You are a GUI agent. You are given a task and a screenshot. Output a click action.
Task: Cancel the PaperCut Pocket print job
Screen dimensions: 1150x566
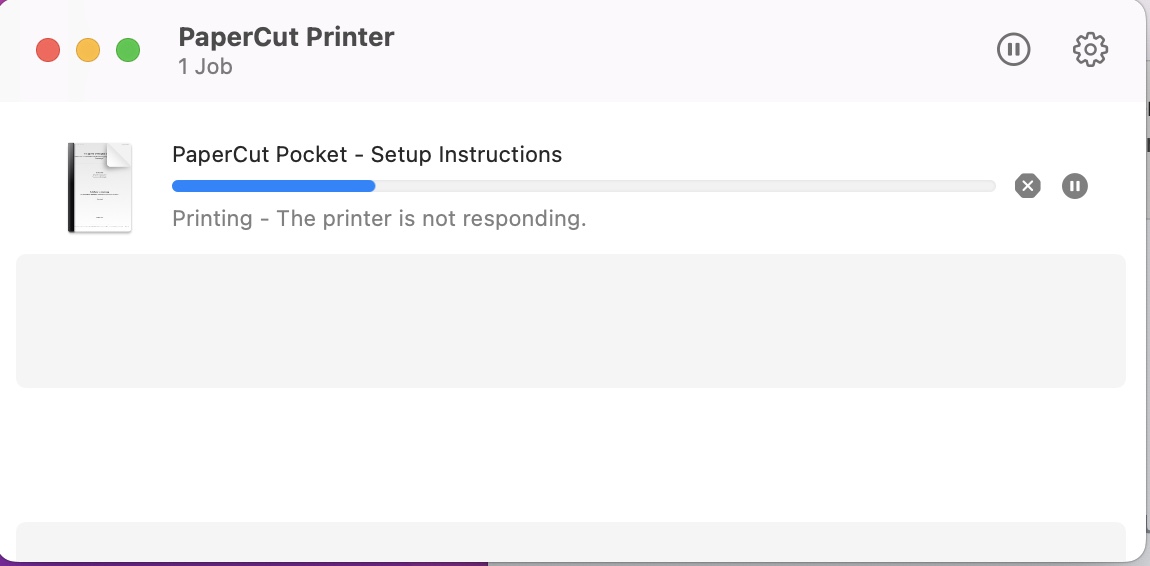(x=1028, y=186)
